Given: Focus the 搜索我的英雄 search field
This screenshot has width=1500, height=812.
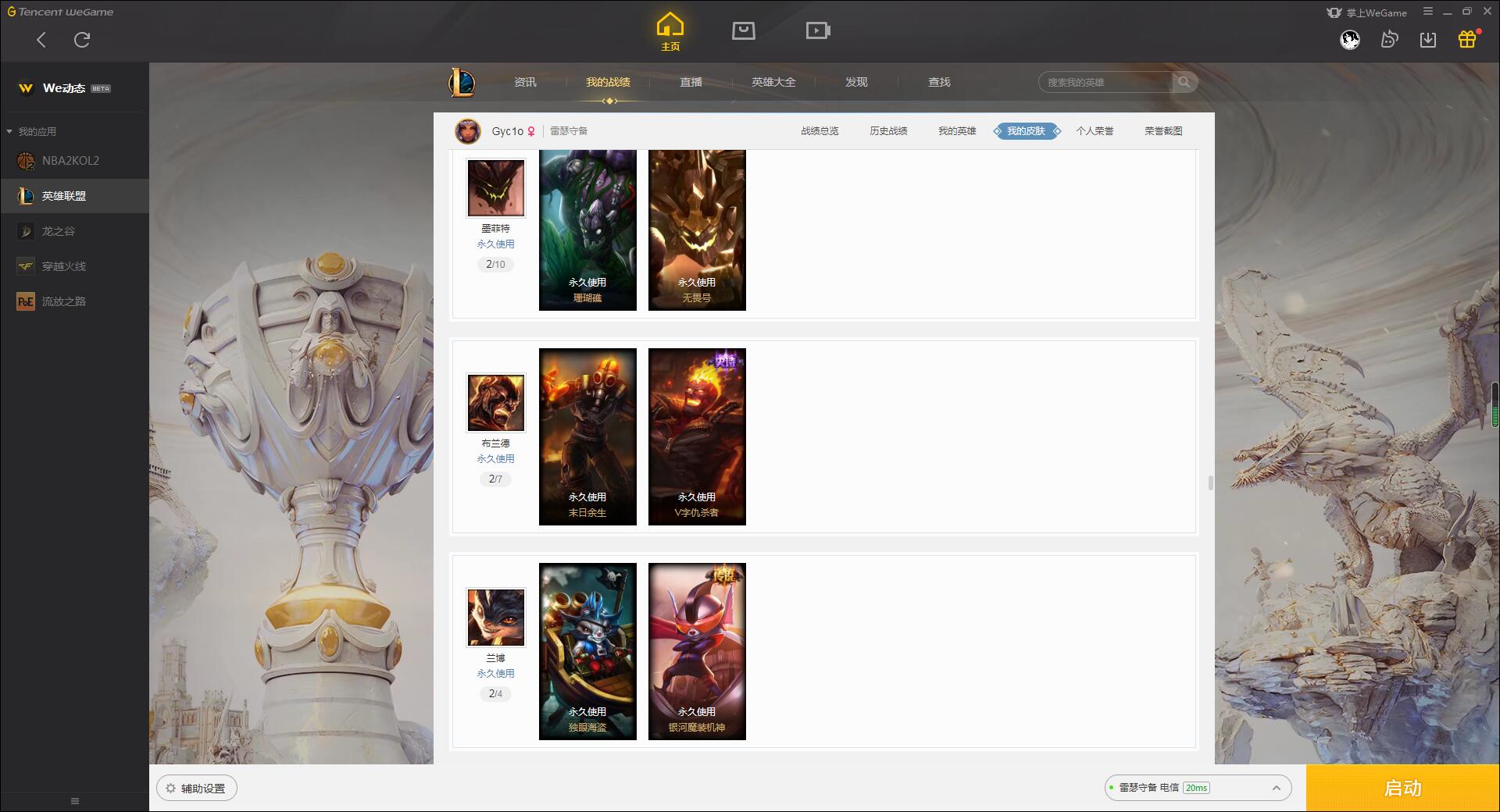Looking at the screenshot, I should click(1105, 82).
